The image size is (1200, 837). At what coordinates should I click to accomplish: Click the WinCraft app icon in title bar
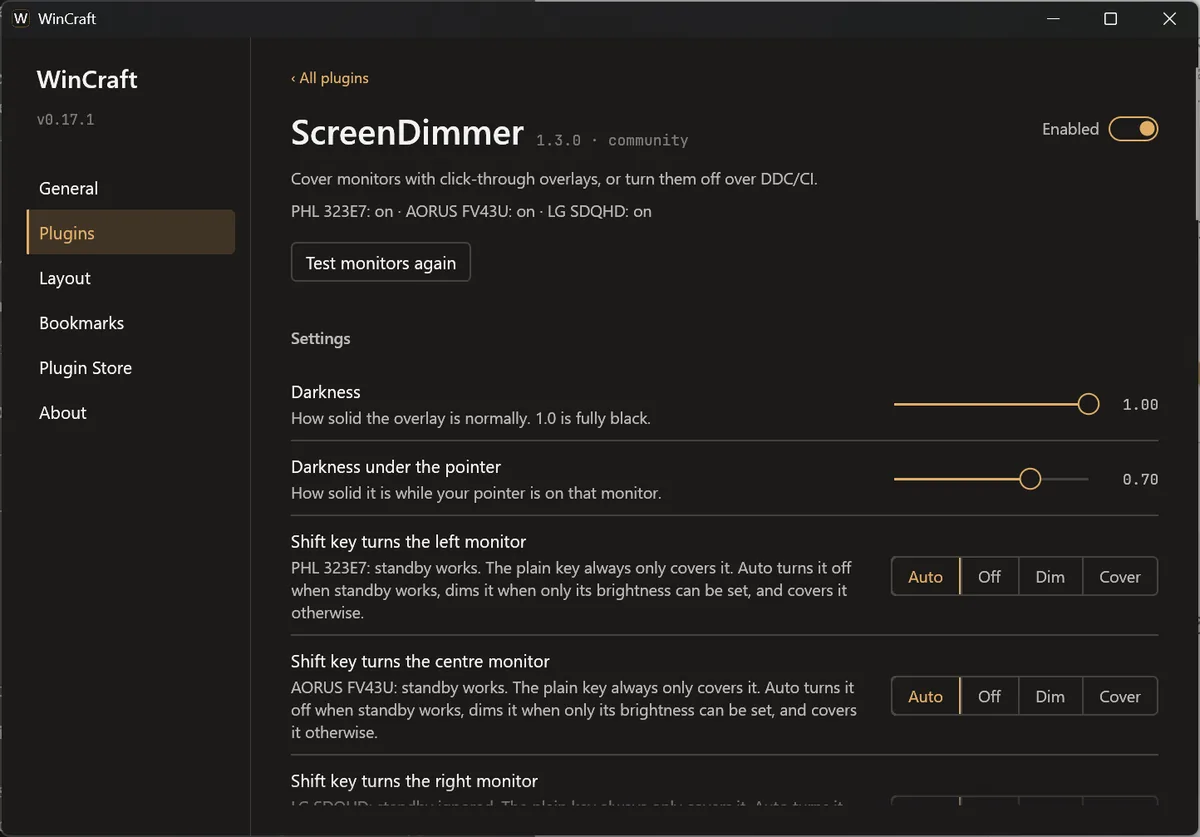[x=21, y=19]
